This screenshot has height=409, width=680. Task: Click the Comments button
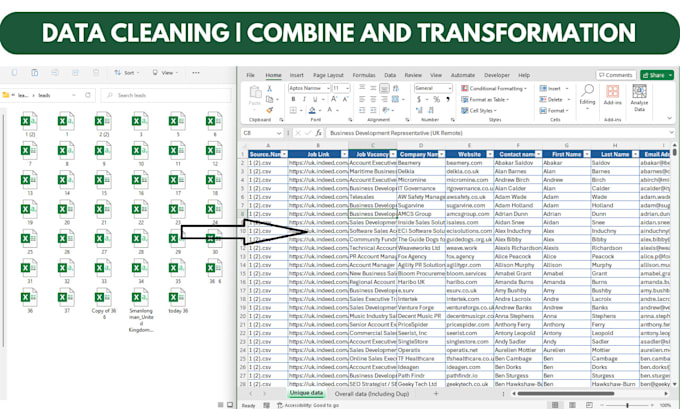coord(616,75)
